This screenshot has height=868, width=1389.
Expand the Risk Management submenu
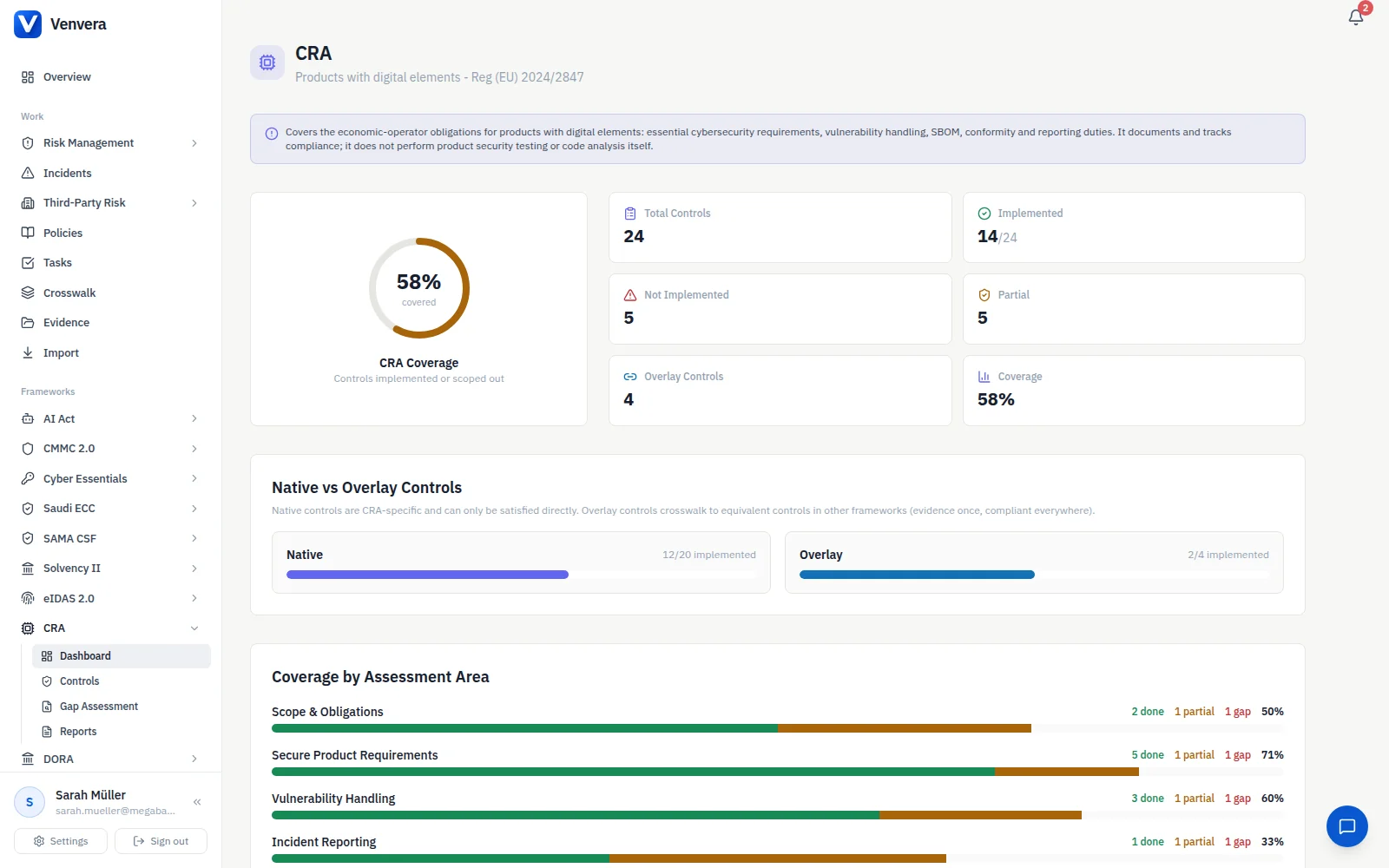(194, 143)
